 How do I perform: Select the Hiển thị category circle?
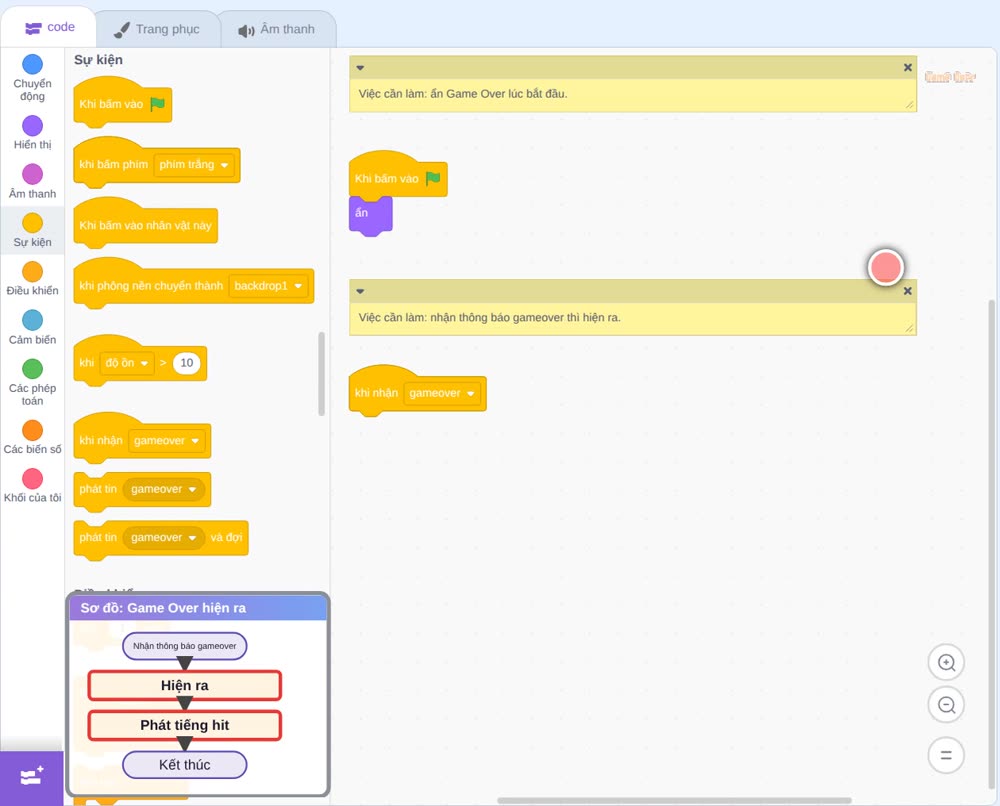(x=33, y=126)
